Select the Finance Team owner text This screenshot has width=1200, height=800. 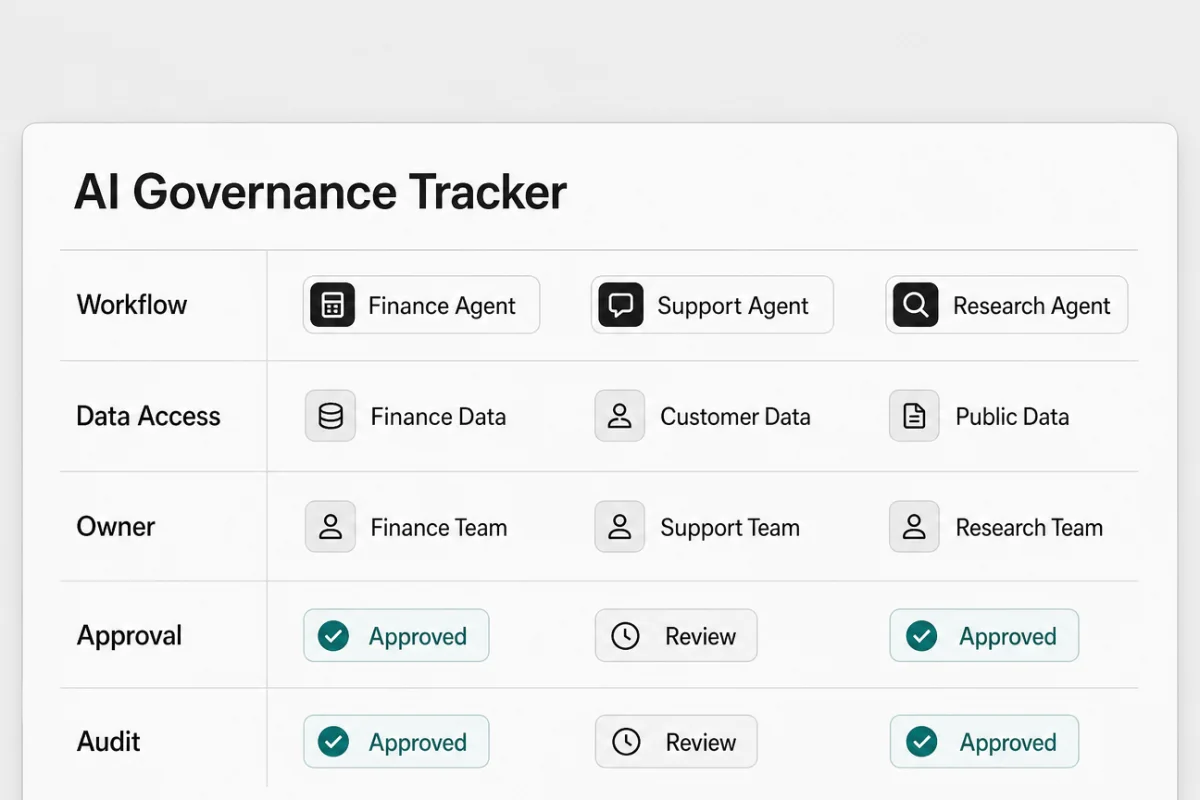click(x=439, y=528)
